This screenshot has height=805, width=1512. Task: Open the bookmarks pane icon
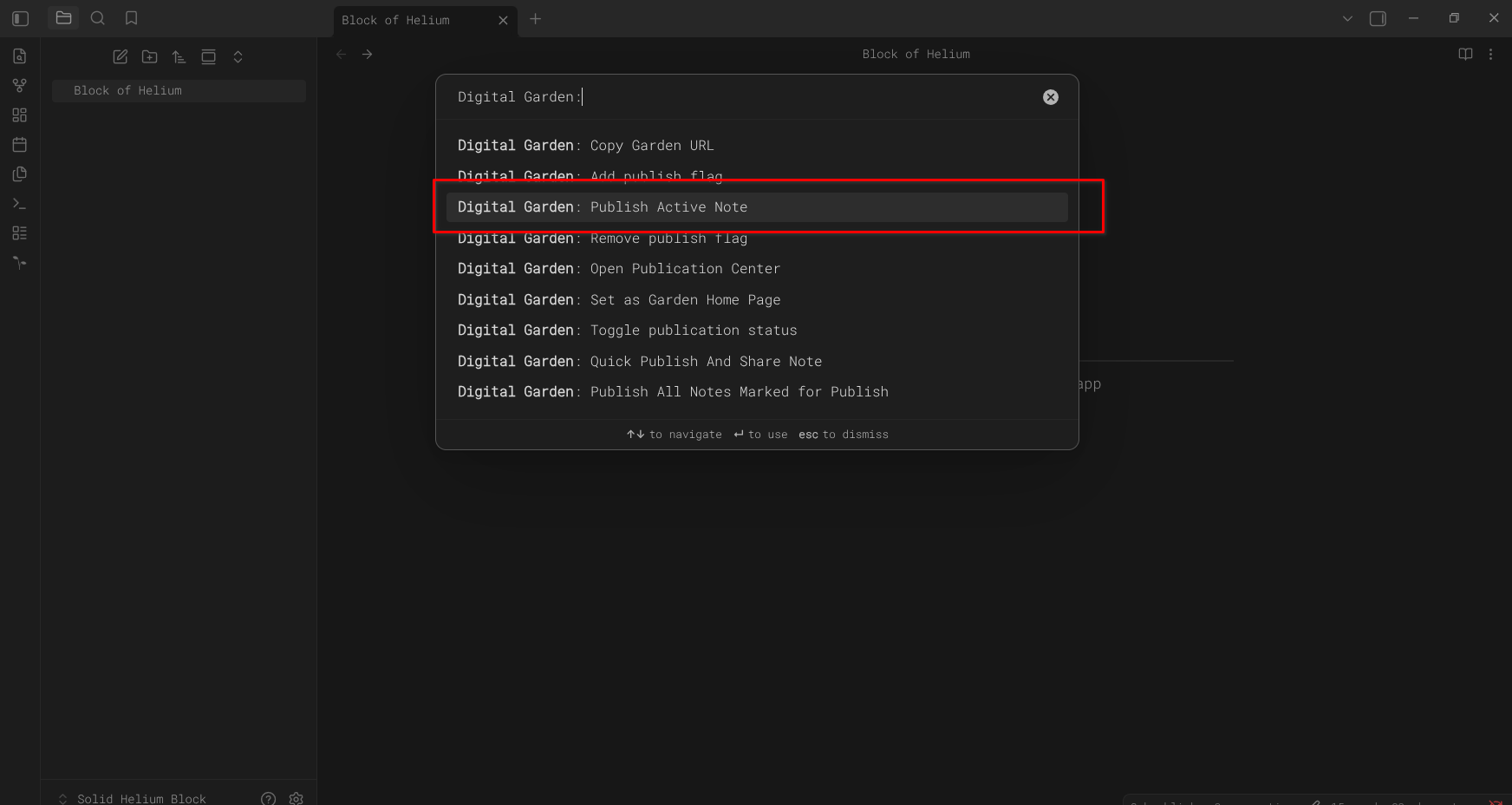coord(132,18)
